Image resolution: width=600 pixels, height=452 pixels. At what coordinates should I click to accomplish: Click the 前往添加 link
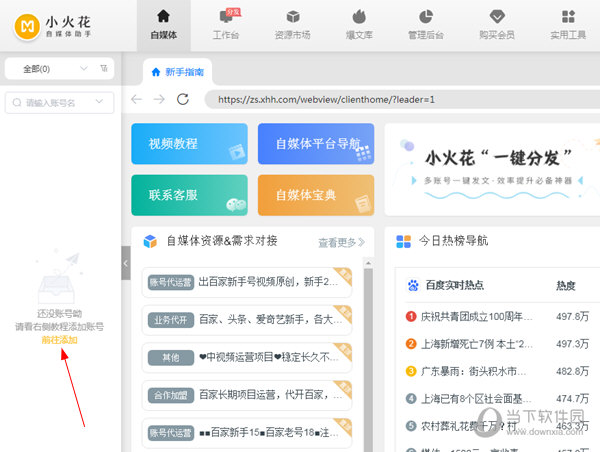coord(59,339)
